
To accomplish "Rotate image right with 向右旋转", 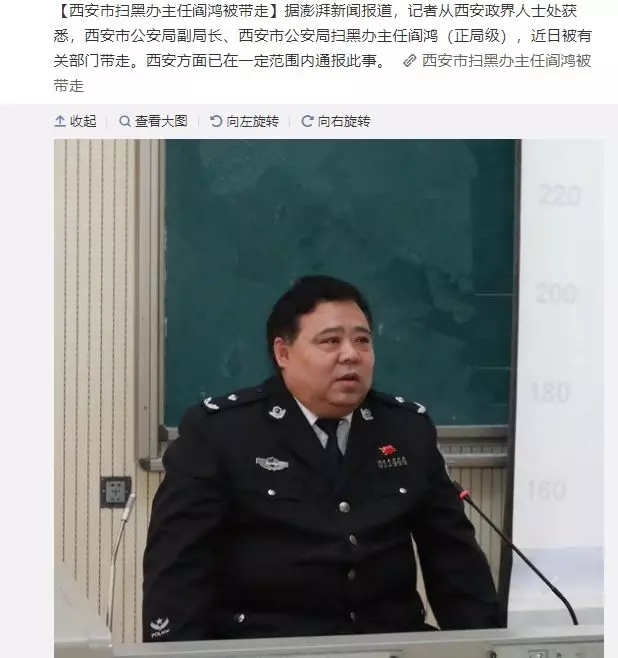I will click(x=344, y=121).
